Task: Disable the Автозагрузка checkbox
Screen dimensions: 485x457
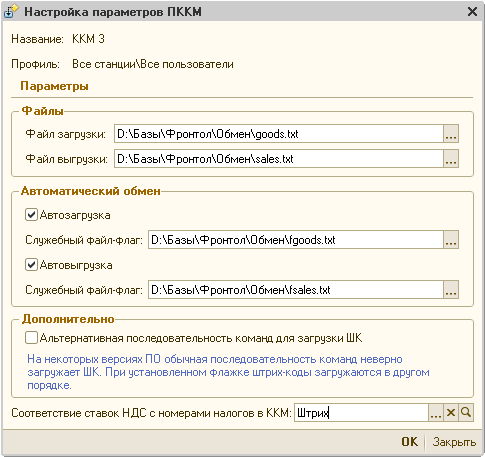Action: pyautogui.click(x=31, y=215)
